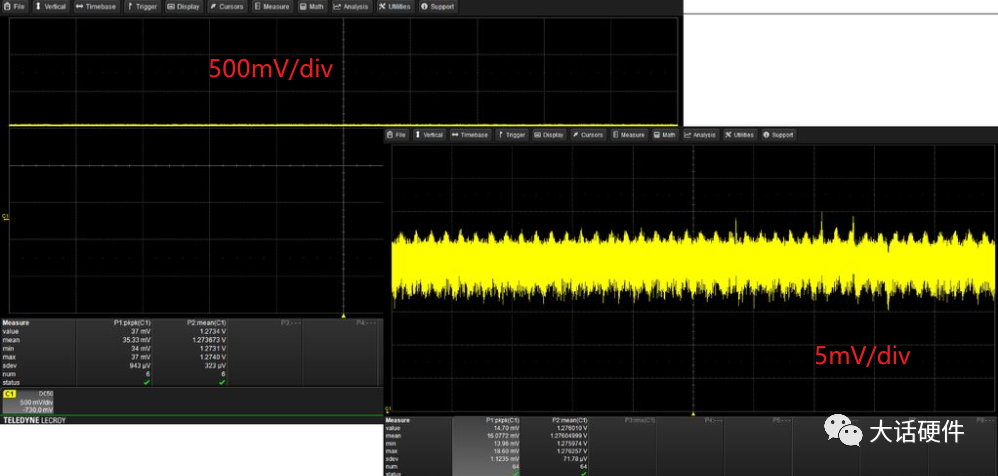Click the yellow trigger marker below the left waveform grid
This screenshot has width=998, height=476.
[x=343, y=314]
